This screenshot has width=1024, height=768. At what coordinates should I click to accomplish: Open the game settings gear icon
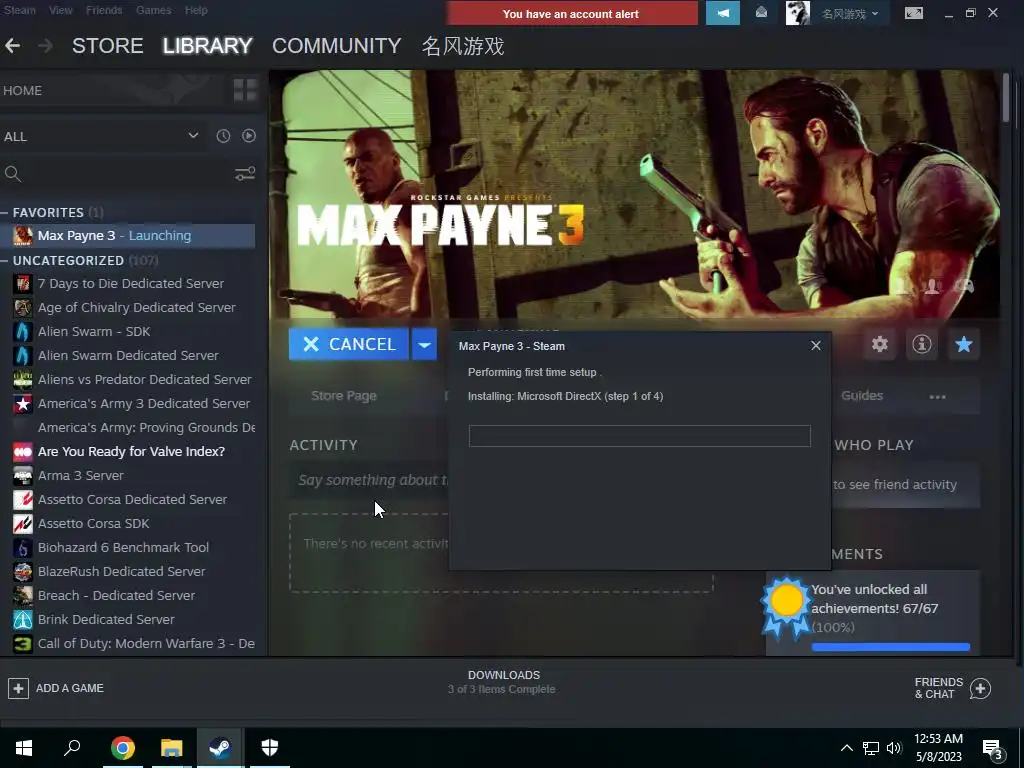(880, 344)
